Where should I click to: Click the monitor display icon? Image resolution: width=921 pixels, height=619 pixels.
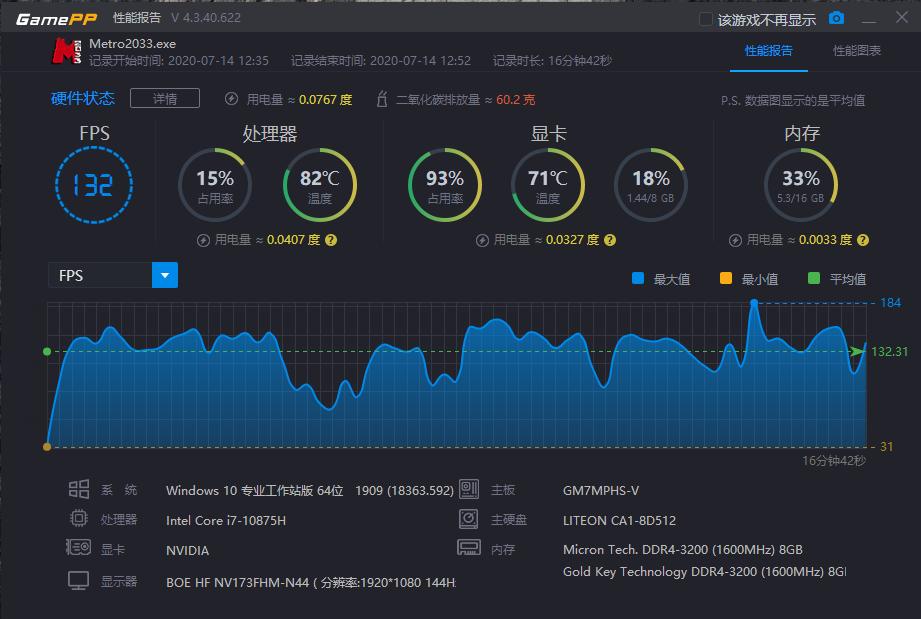point(78,580)
